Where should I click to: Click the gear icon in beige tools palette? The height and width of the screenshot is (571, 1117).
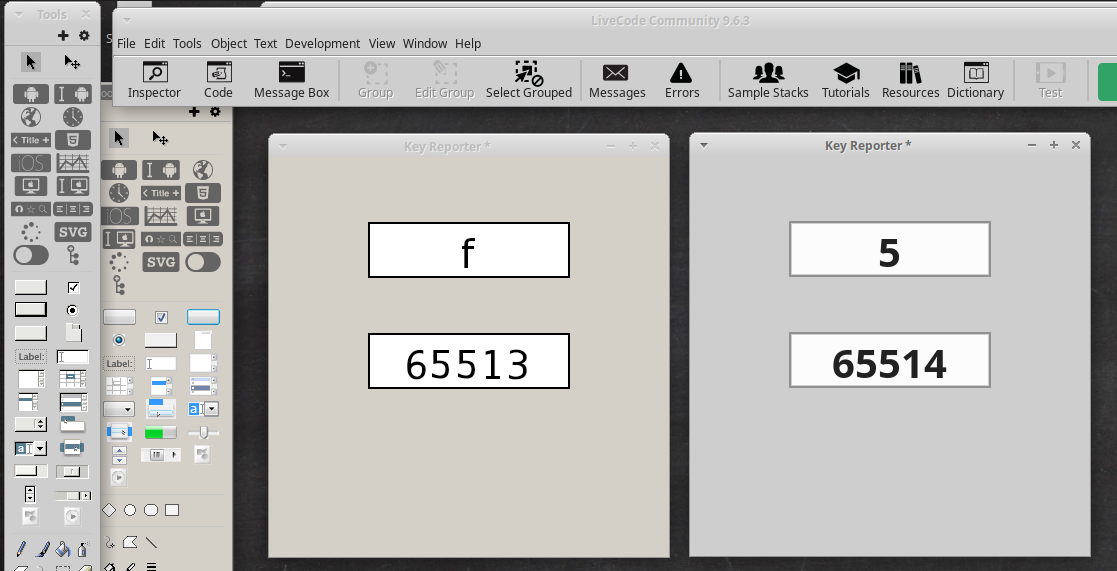point(215,112)
